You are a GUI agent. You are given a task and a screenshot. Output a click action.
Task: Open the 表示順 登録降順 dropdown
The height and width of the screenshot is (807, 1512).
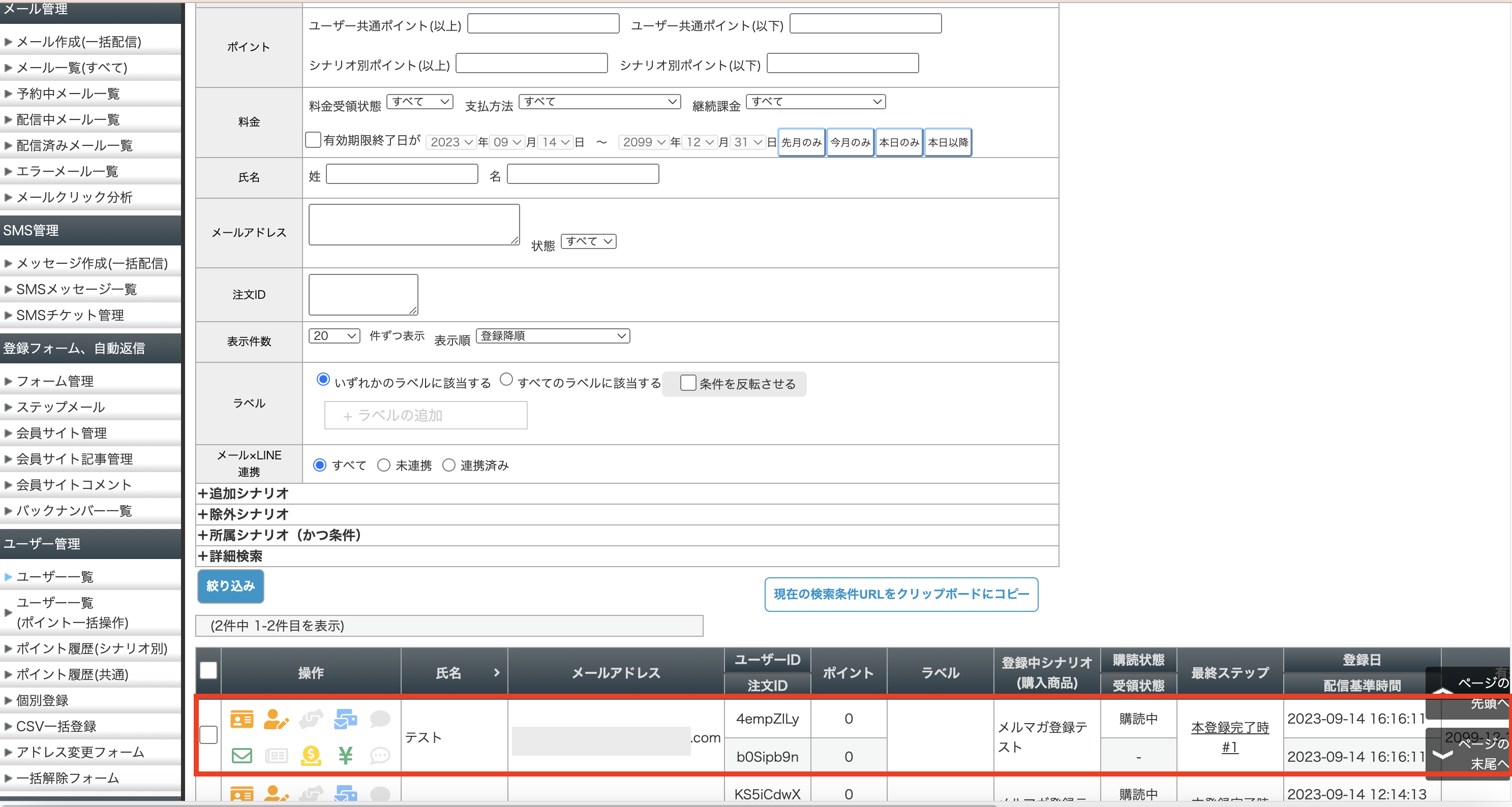(552, 336)
